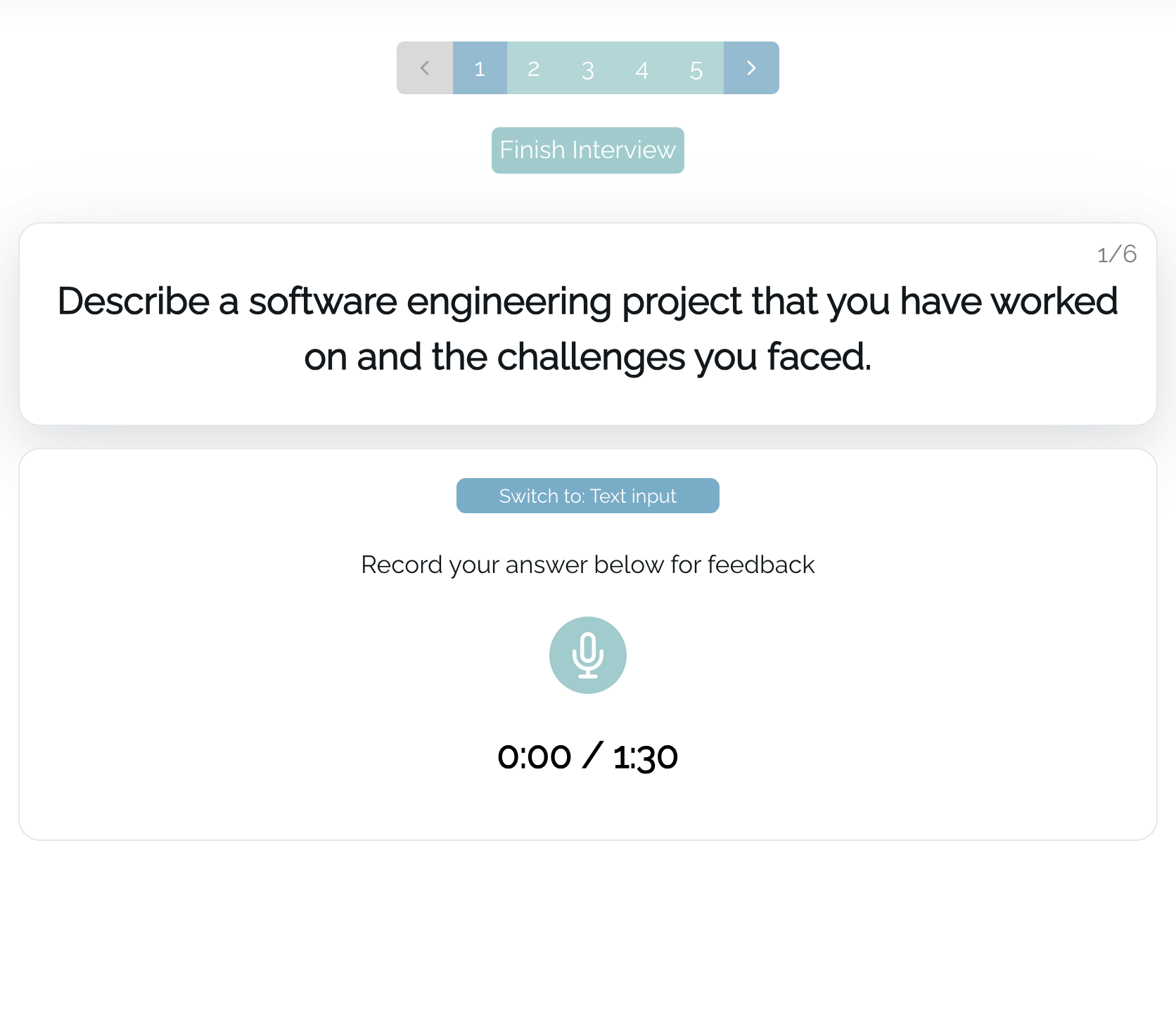
Task: Click the microphone icon to start recording
Action: tap(588, 655)
